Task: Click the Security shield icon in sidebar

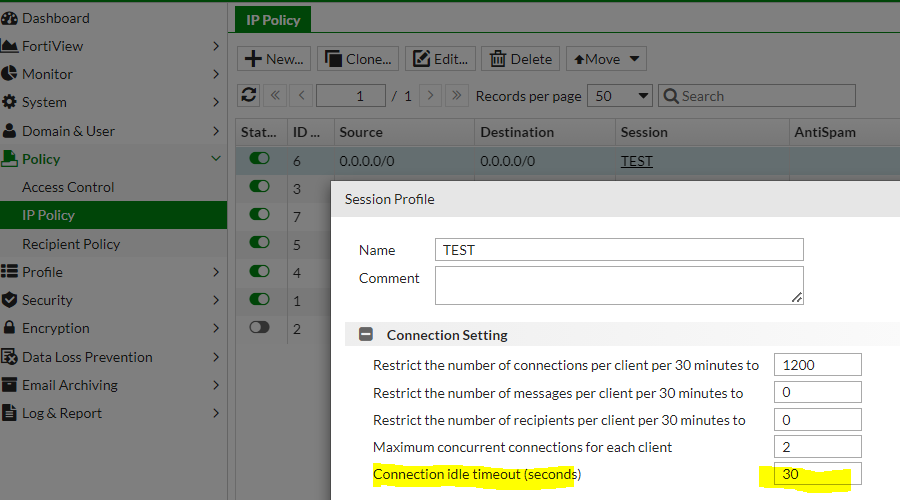Action: pyautogui.click(x=10, y=300)
